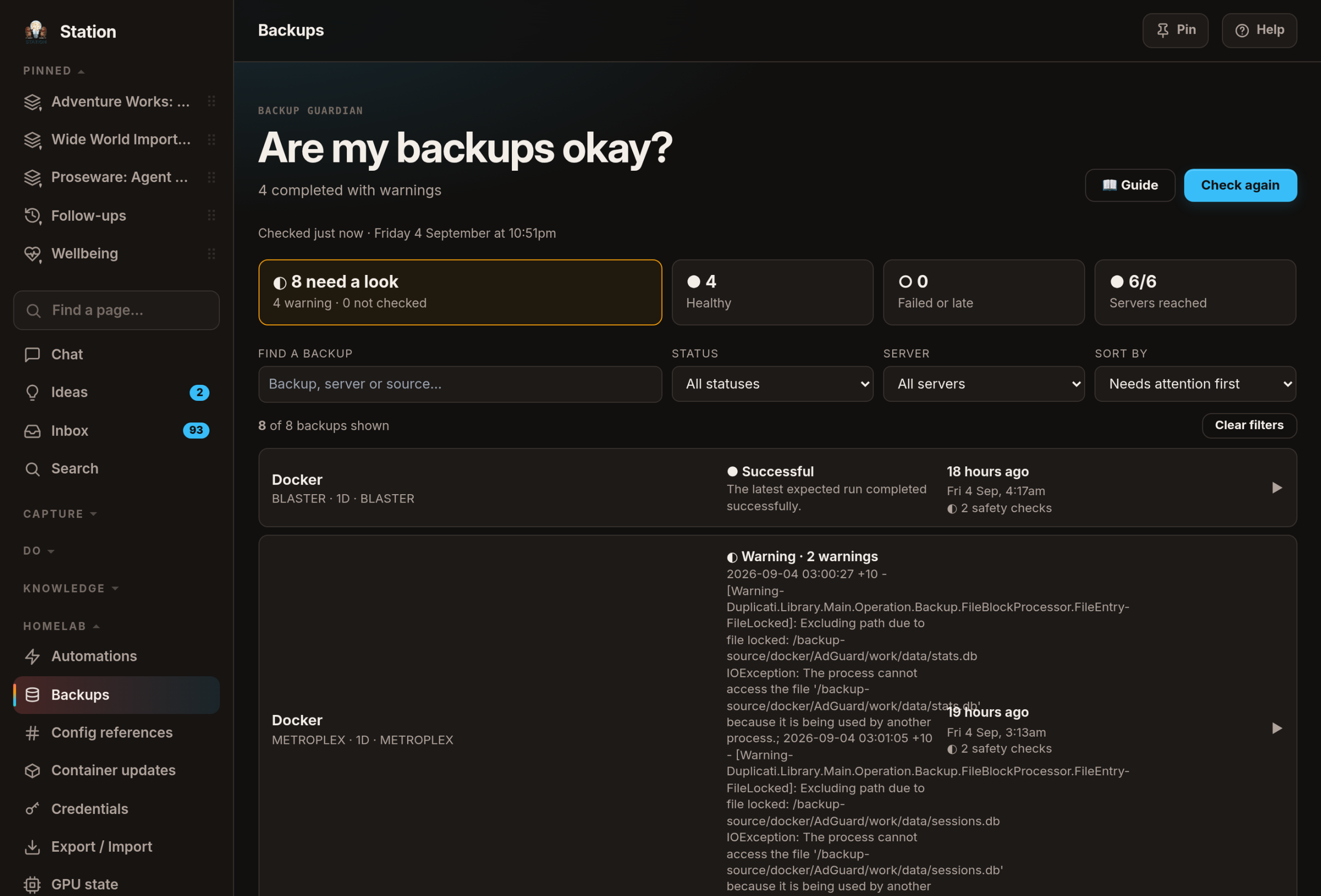Open the All statuses dropdown
This screenshot has width=1321, height=896.
click(772, 384)
